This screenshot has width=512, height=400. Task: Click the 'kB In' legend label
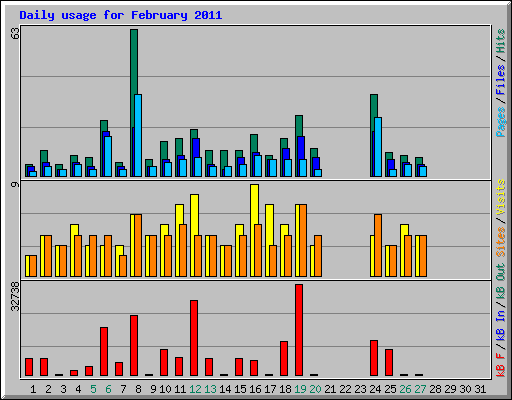point(501,325)
